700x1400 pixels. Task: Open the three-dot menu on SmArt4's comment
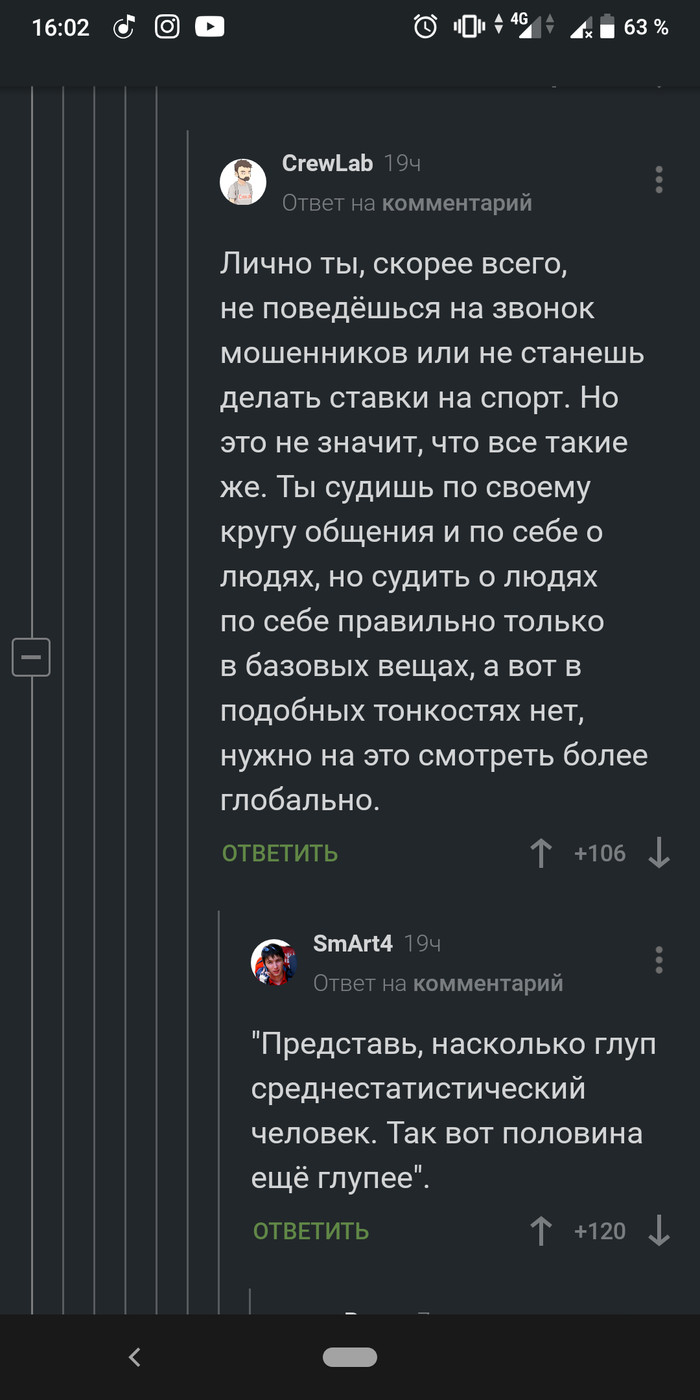(x=659, y=960)
